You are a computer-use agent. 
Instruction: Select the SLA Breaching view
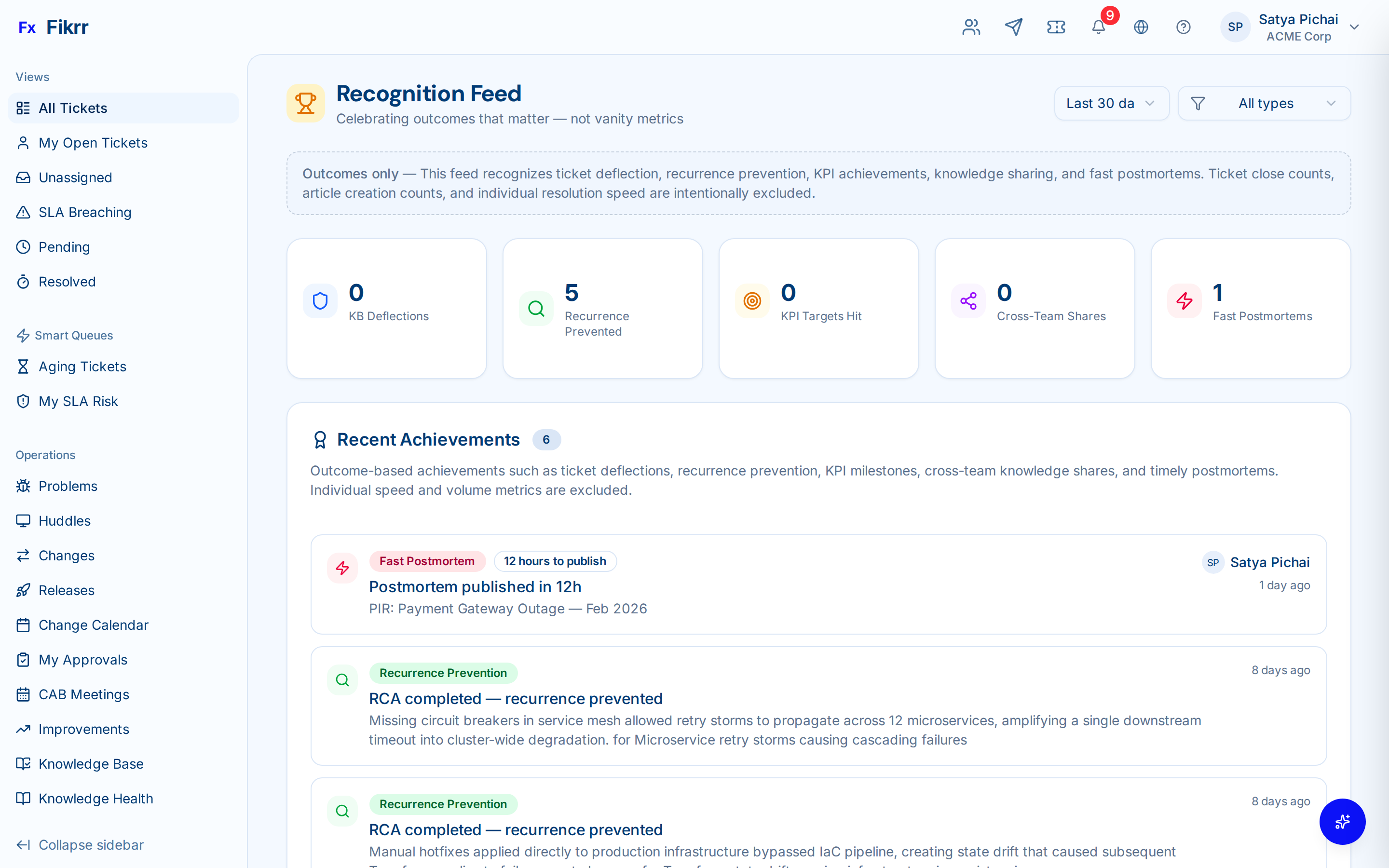tap(85, 212)
